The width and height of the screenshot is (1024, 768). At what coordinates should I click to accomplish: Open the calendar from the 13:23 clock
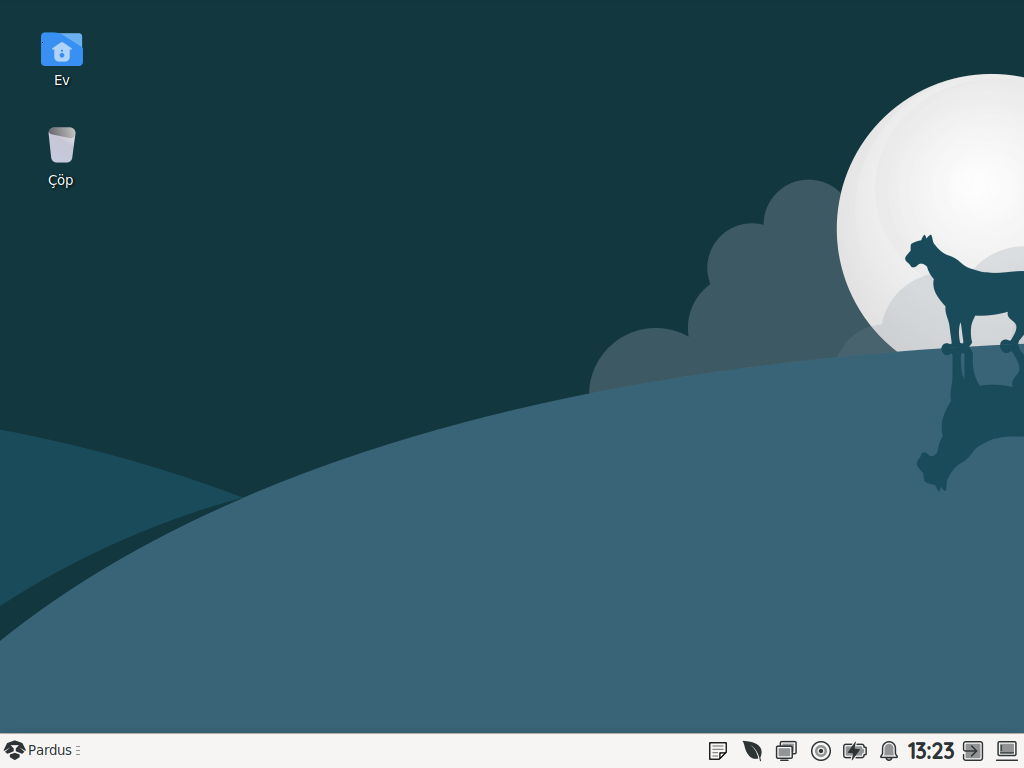point(930,751)
